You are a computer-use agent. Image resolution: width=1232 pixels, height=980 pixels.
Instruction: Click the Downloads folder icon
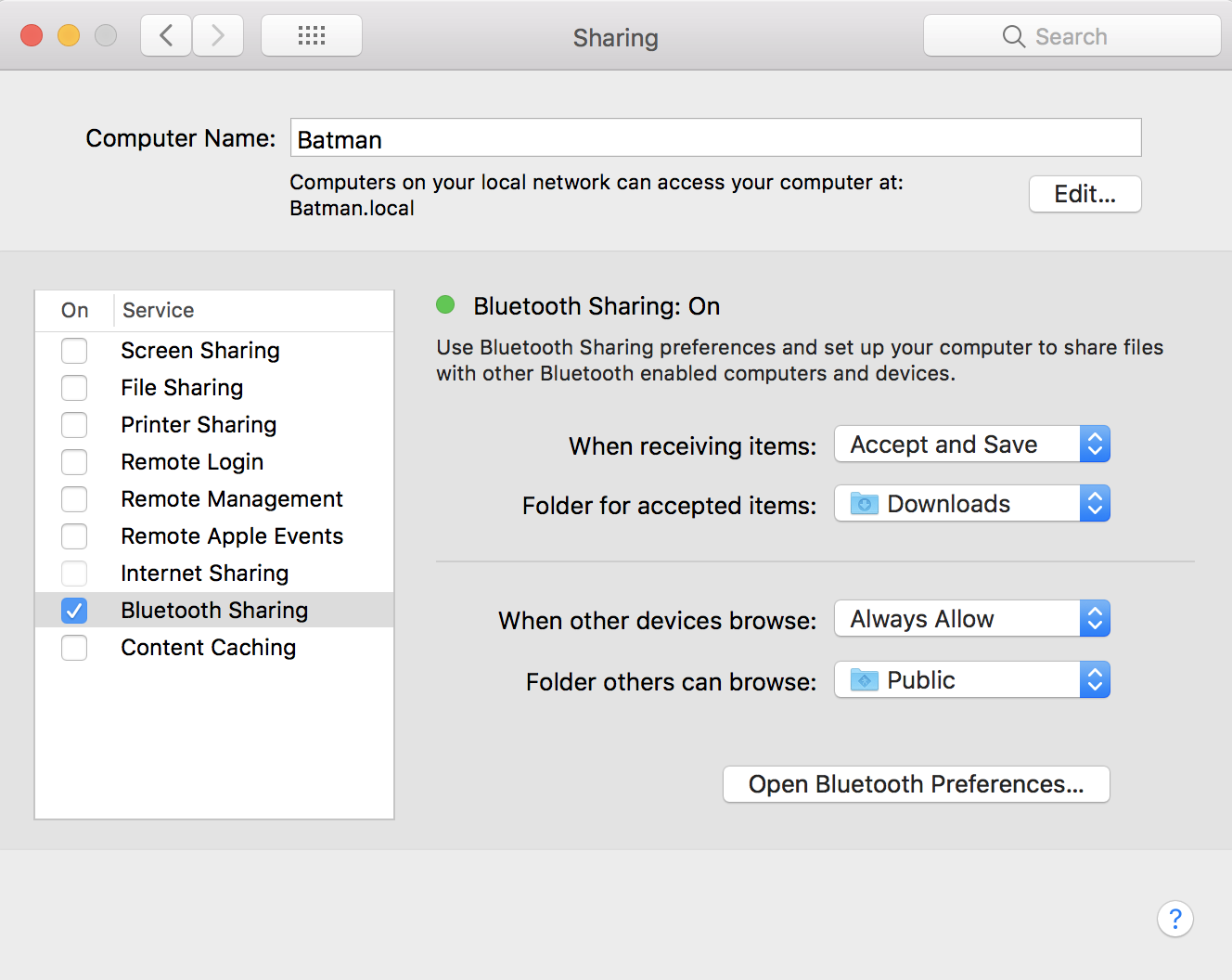[x=865, y=504]
